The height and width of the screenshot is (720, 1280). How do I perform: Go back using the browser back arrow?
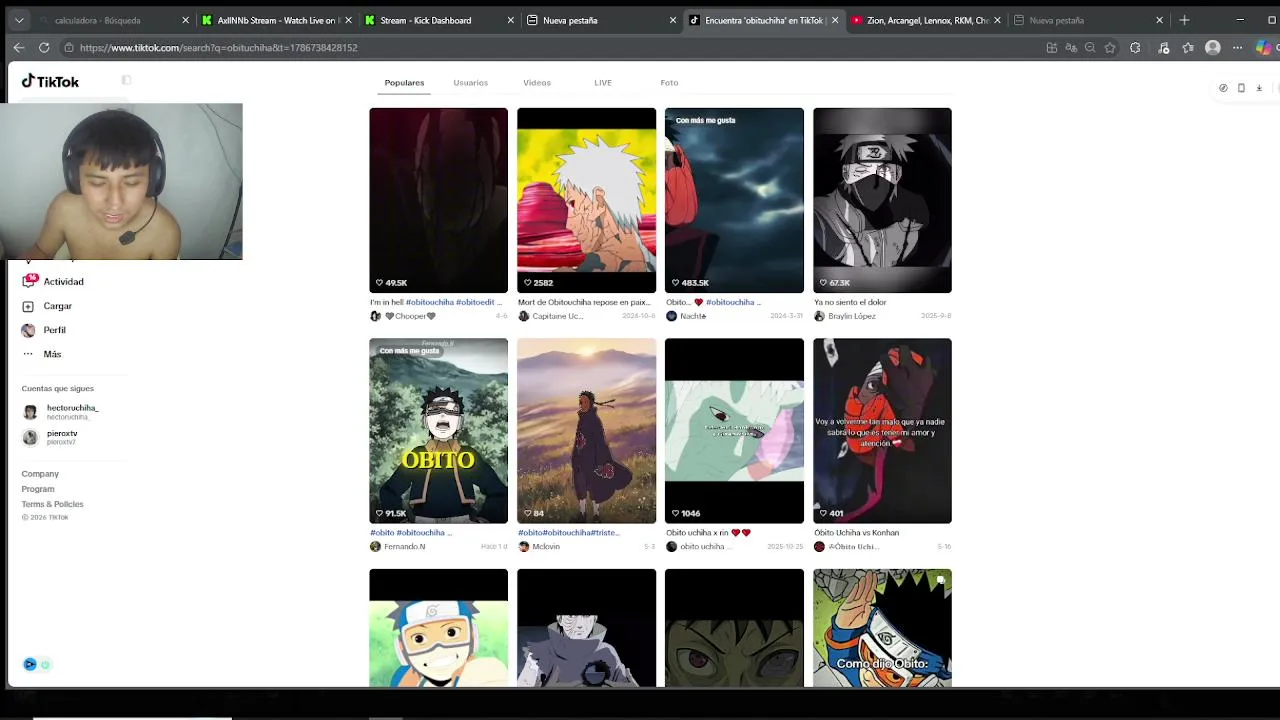(x=19, y=47)
